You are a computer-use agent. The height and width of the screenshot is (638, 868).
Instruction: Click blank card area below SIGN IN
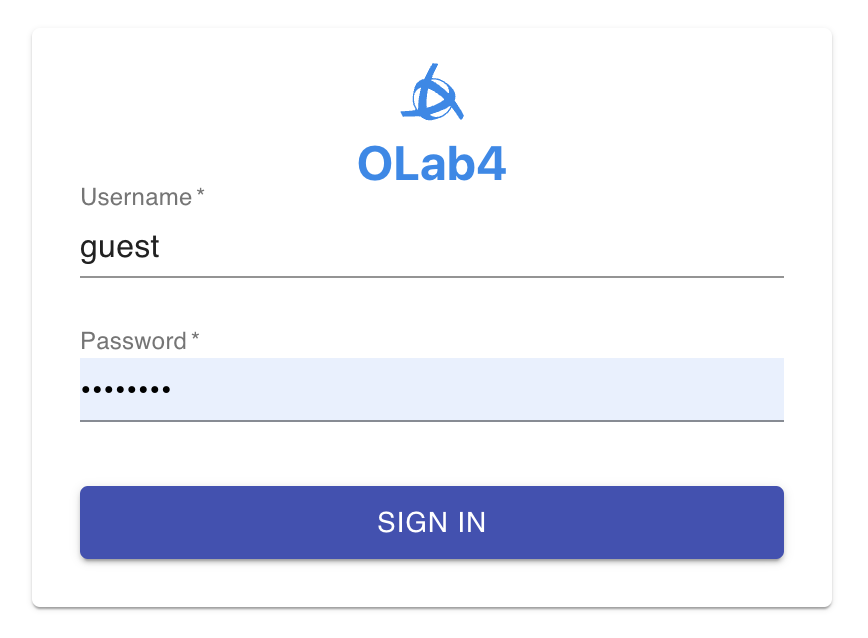[x=432, y=583]
